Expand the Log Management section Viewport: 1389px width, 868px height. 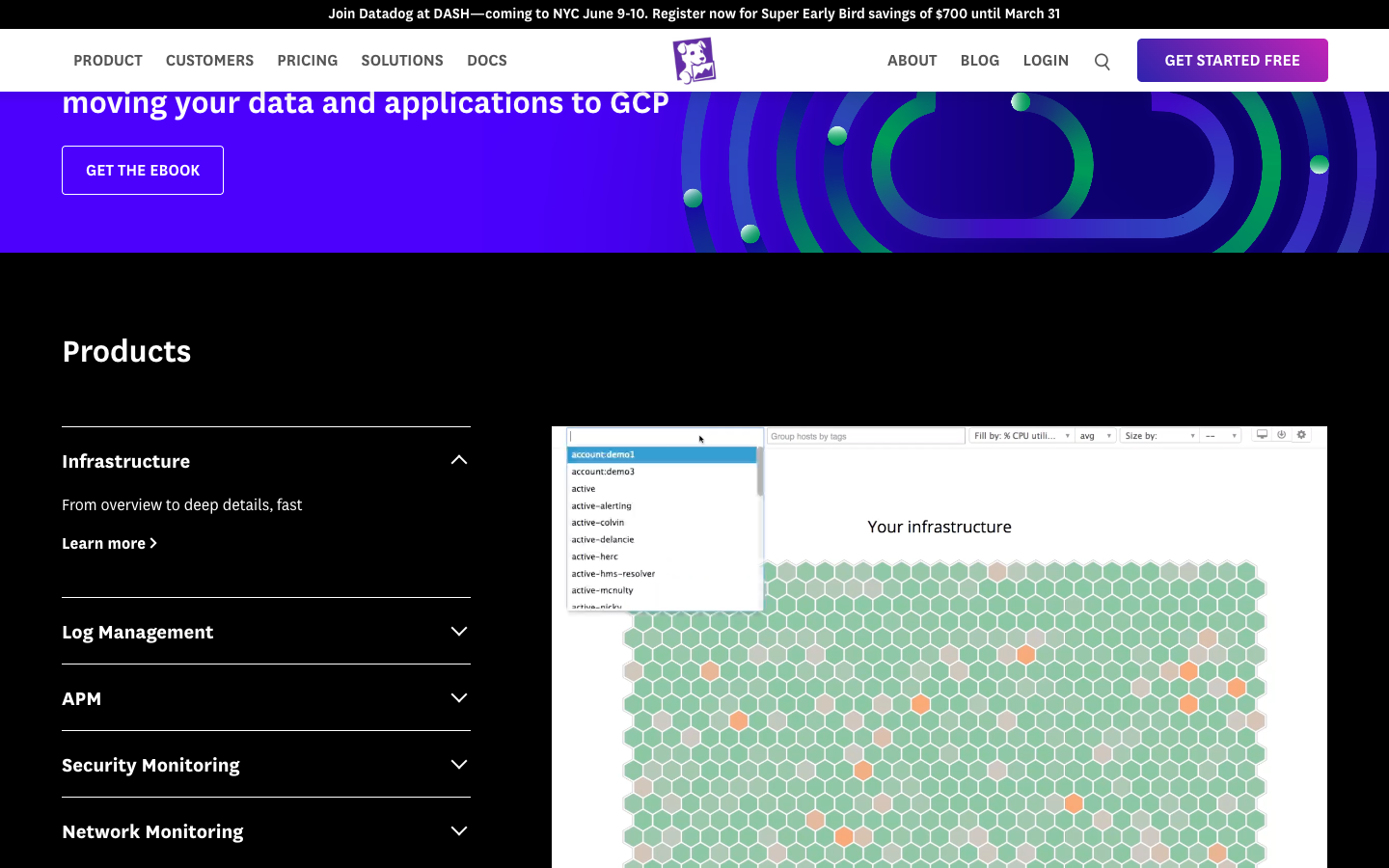pos(266,632)
